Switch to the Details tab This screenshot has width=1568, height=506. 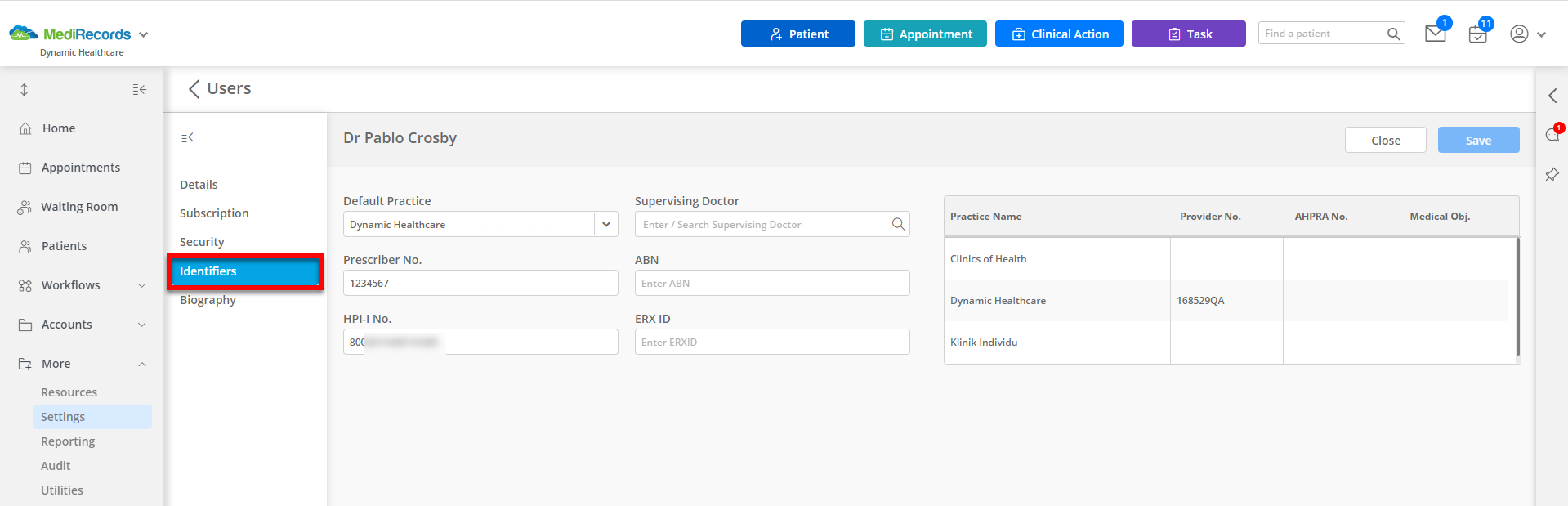(x=199, y=185)
